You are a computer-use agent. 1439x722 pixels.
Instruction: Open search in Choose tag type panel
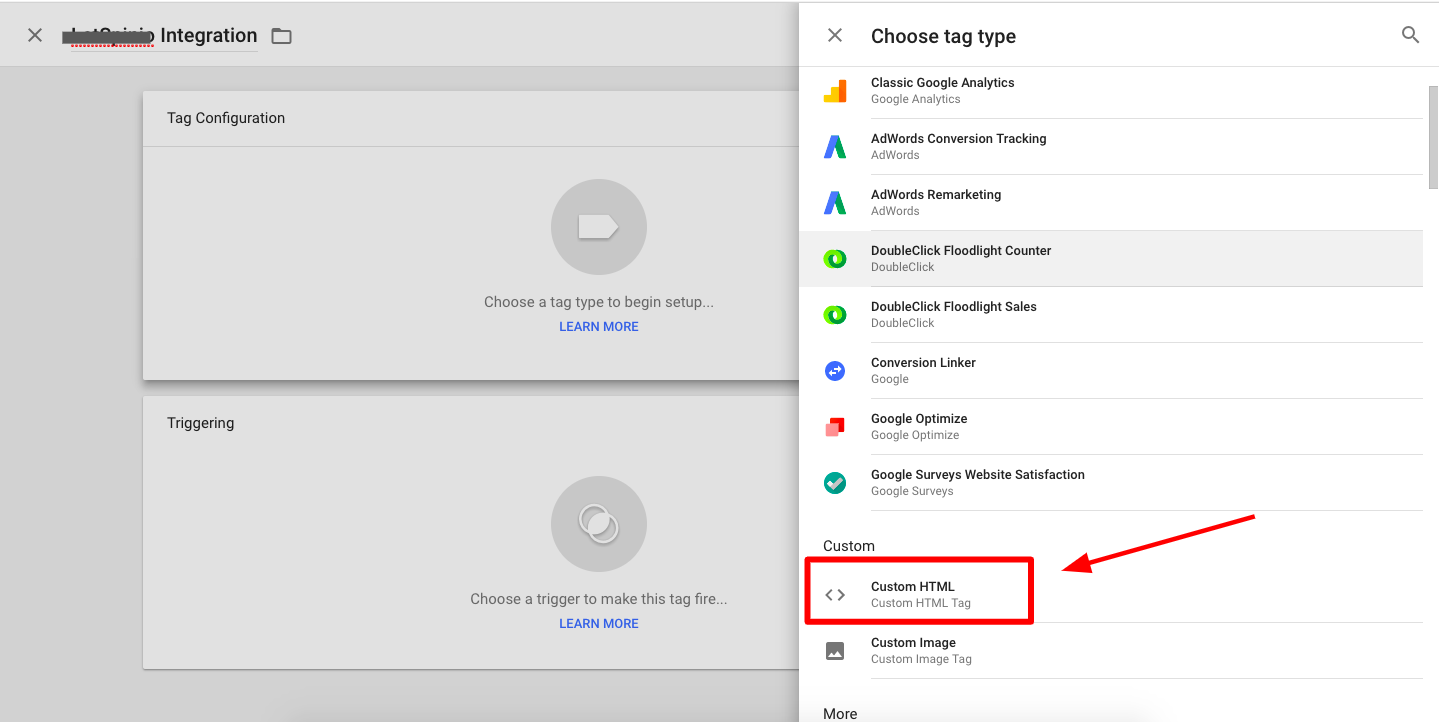pos(1411,35)
